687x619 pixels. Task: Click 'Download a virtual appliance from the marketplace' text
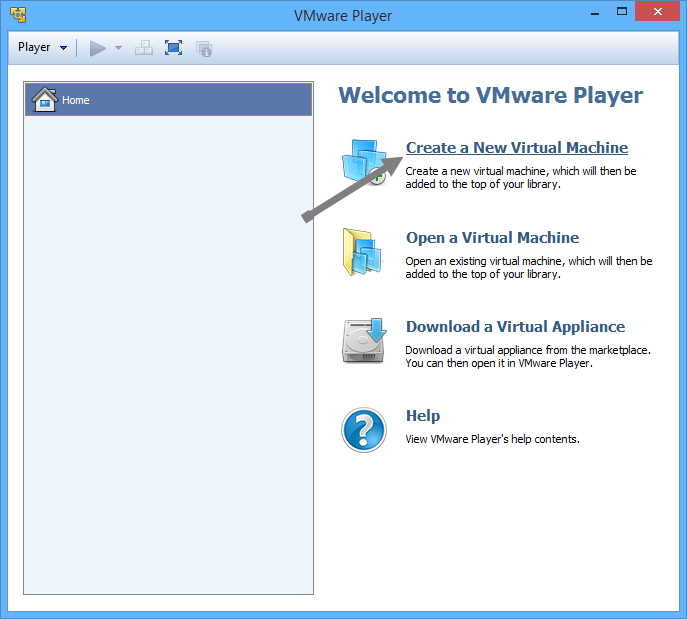528,350
